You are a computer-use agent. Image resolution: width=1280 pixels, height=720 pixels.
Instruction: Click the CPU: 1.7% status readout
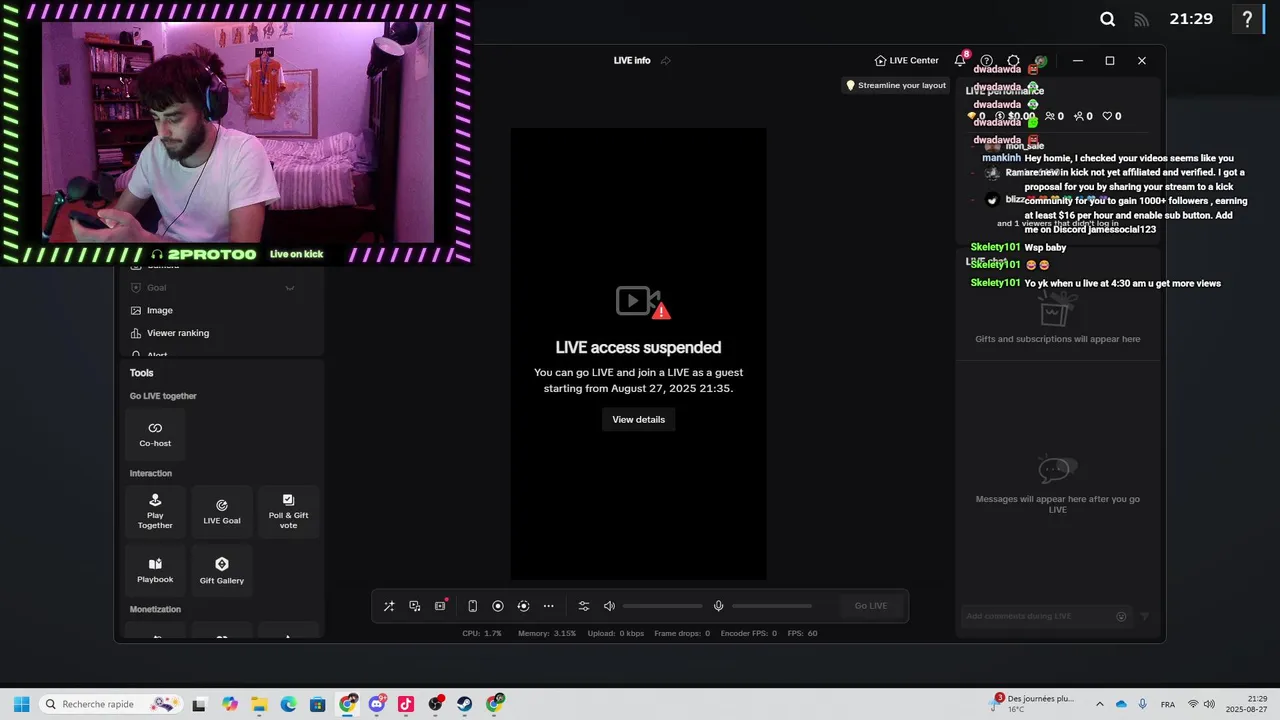[x=482, y=634]
